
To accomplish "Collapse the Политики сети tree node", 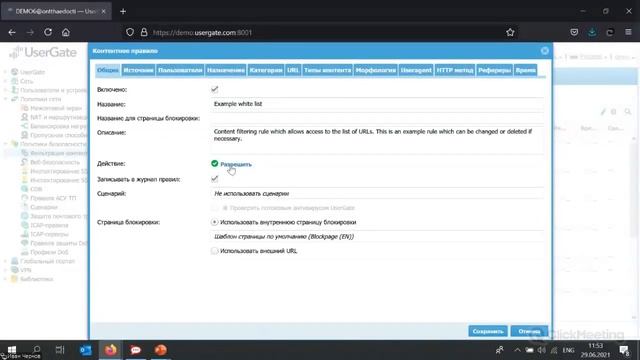I will [5, 99].
